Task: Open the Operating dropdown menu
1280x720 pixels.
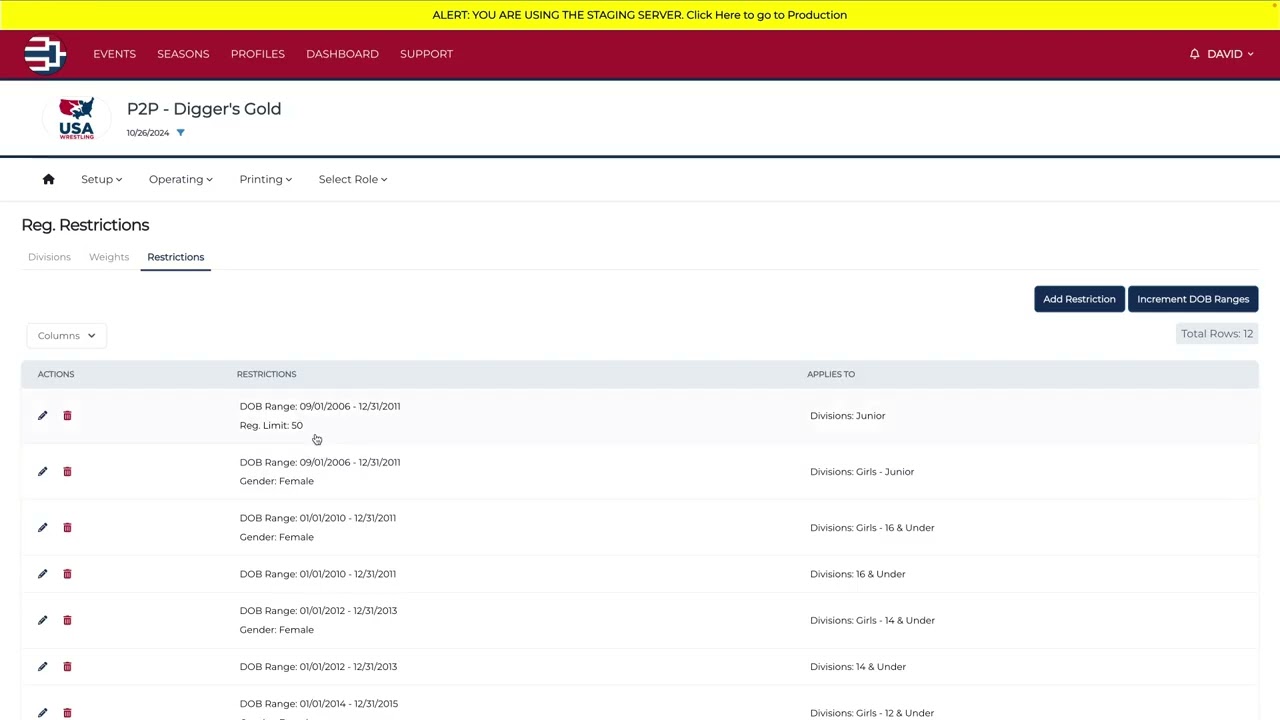Action: pyautogui.click(x=180, y=179)
